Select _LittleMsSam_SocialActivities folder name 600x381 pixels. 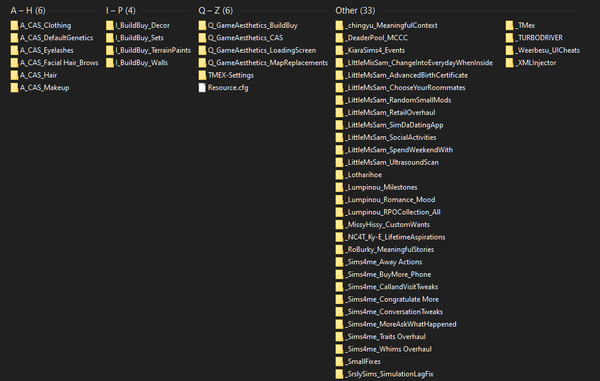pyautogui.click(x=391, y=137)
